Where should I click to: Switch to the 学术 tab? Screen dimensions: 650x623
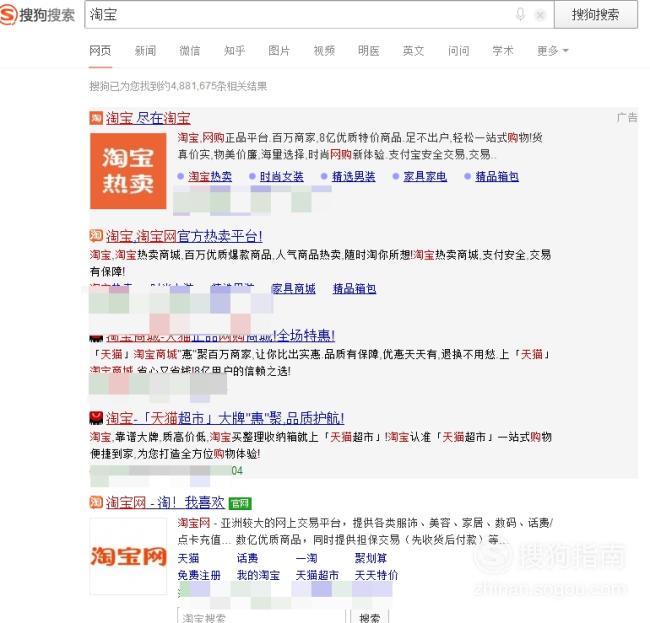click(x=503, y=51)
